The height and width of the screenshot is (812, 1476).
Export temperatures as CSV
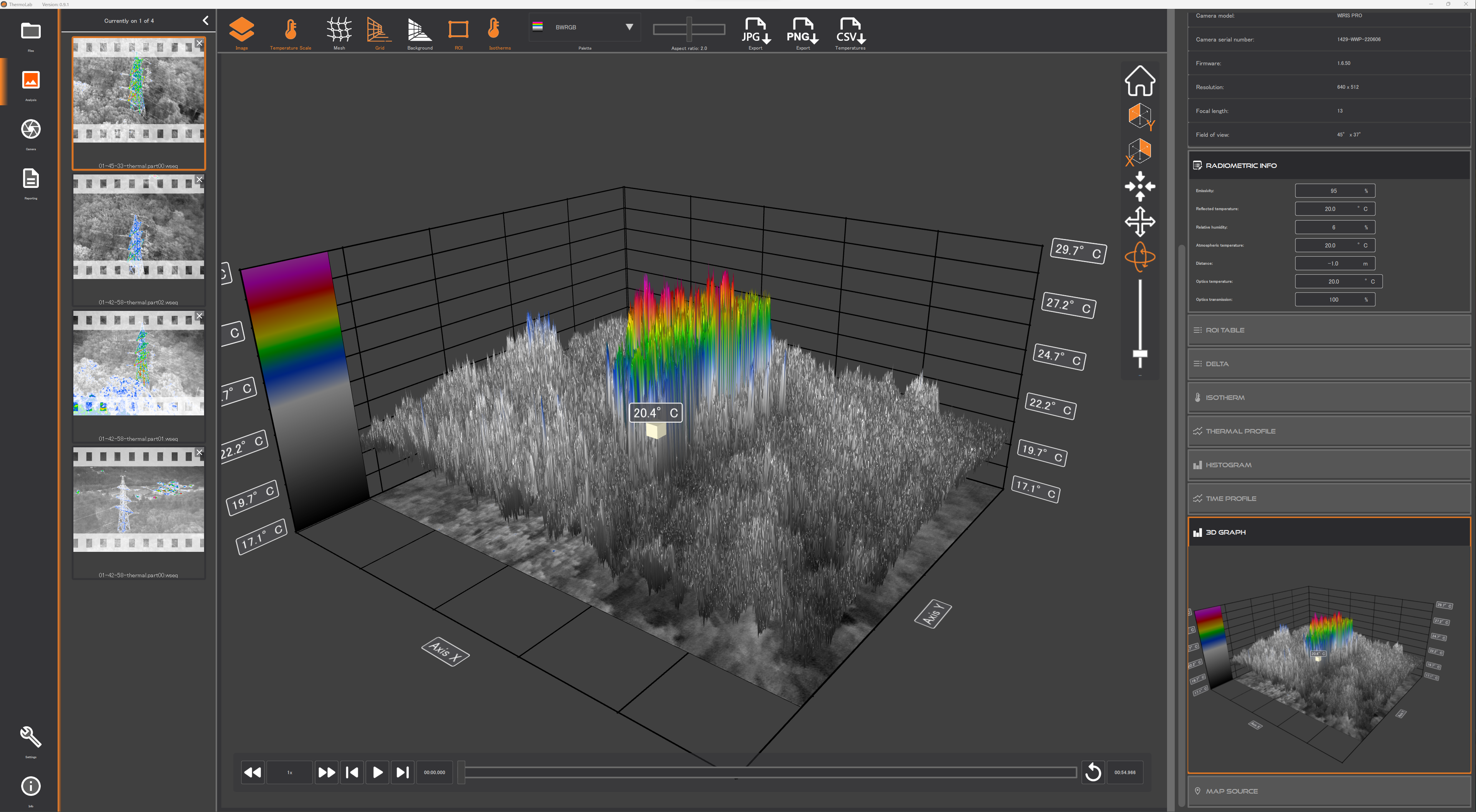point(850,32)
